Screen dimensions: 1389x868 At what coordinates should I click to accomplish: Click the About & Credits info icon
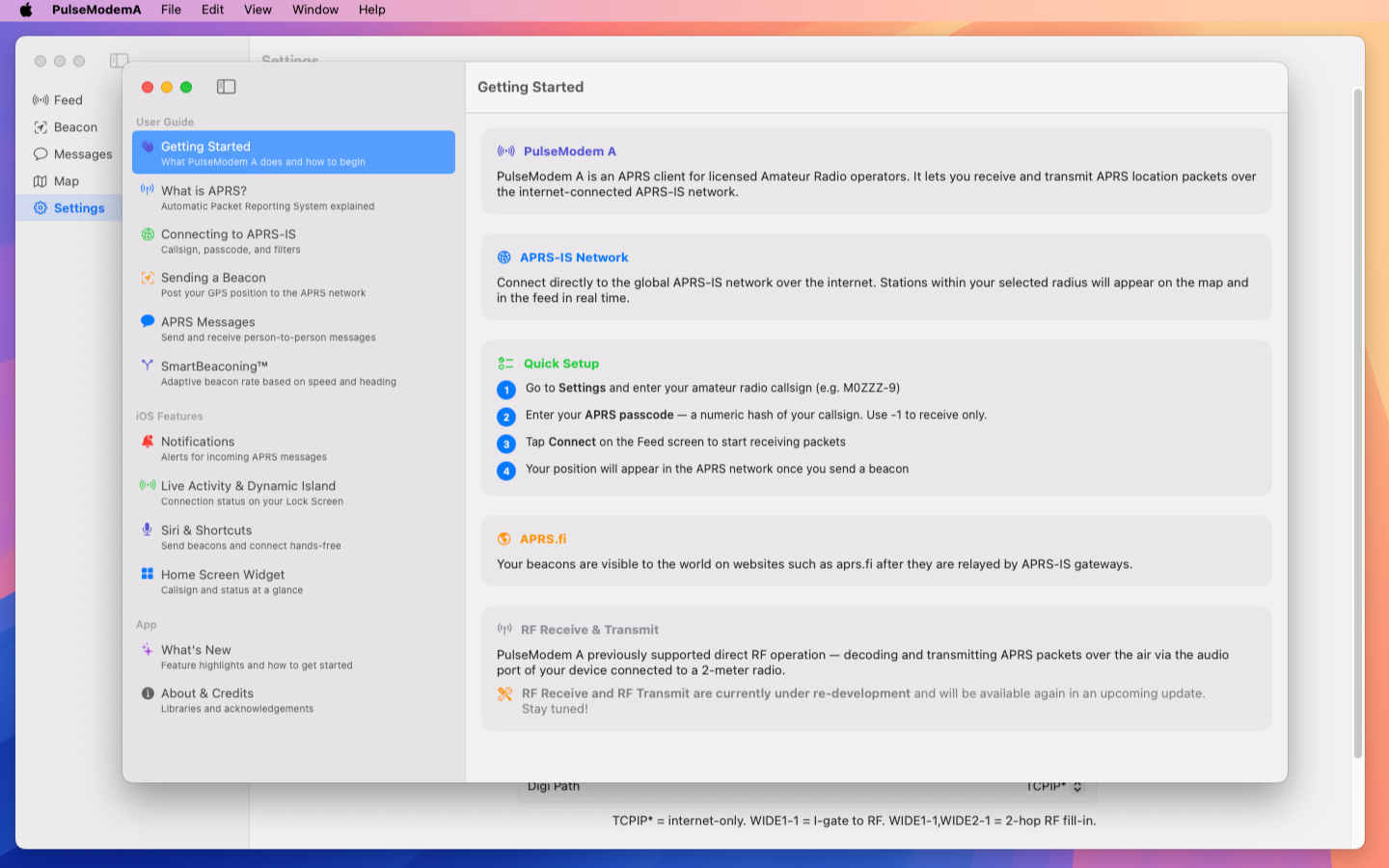[x=148, y=693]
